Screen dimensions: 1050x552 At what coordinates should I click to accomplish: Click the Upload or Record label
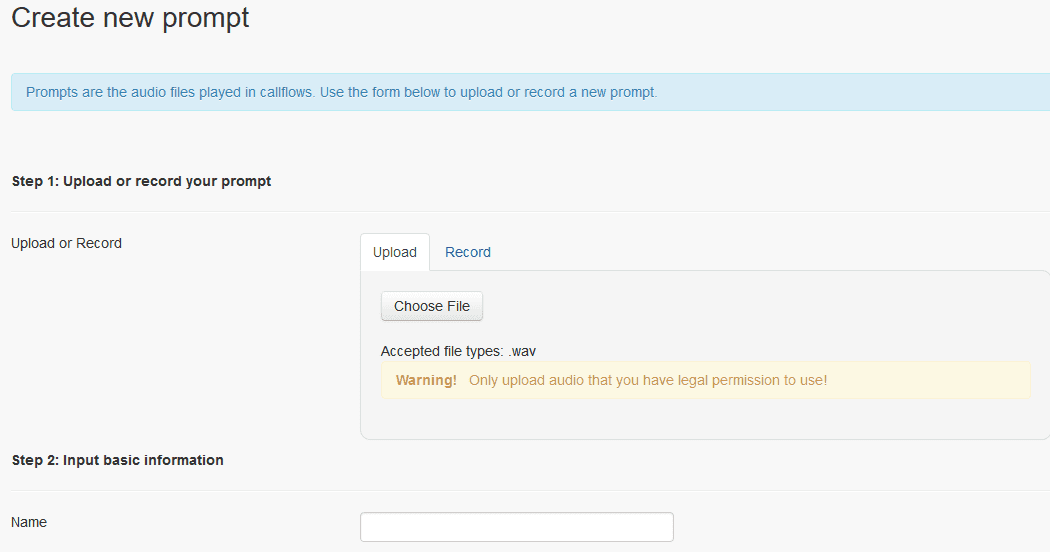[66, 243]
